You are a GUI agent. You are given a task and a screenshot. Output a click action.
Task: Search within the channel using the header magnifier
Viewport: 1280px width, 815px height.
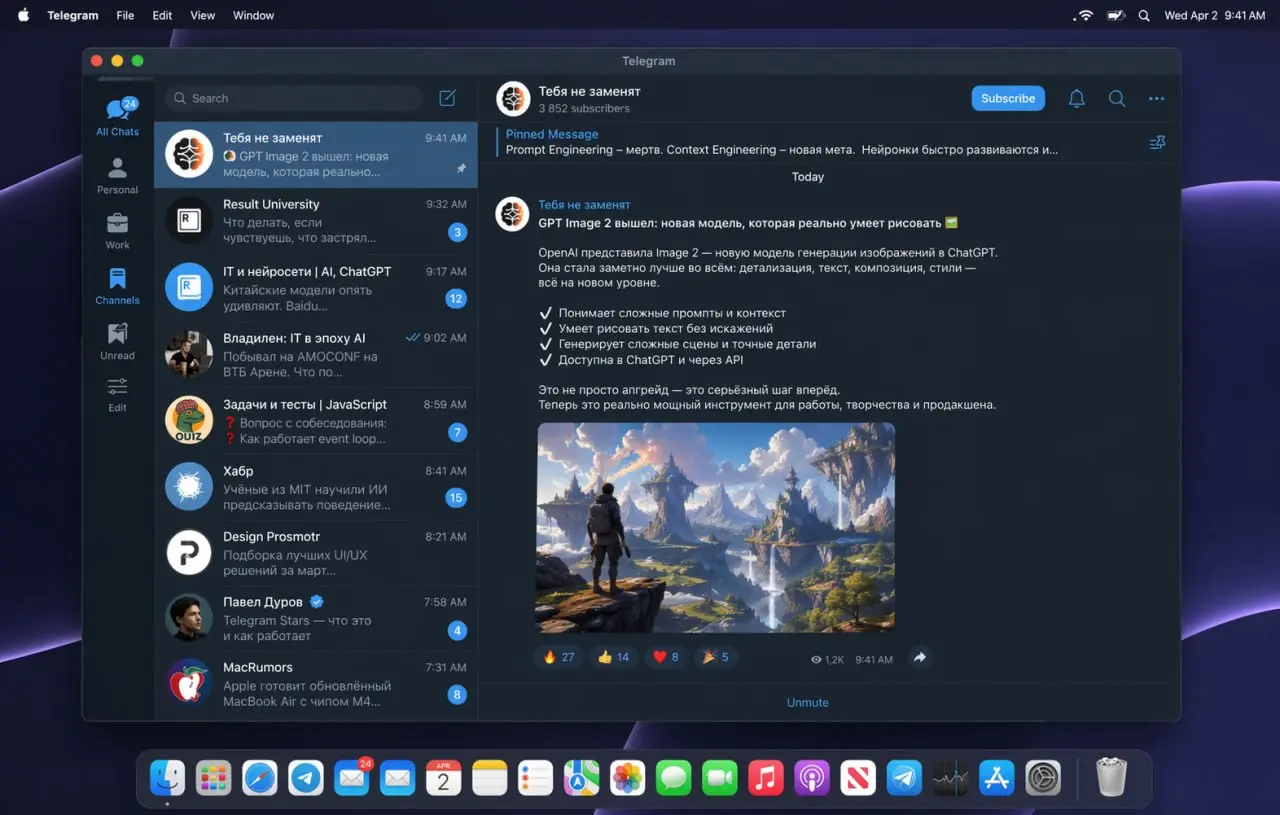click(1117, 98)
